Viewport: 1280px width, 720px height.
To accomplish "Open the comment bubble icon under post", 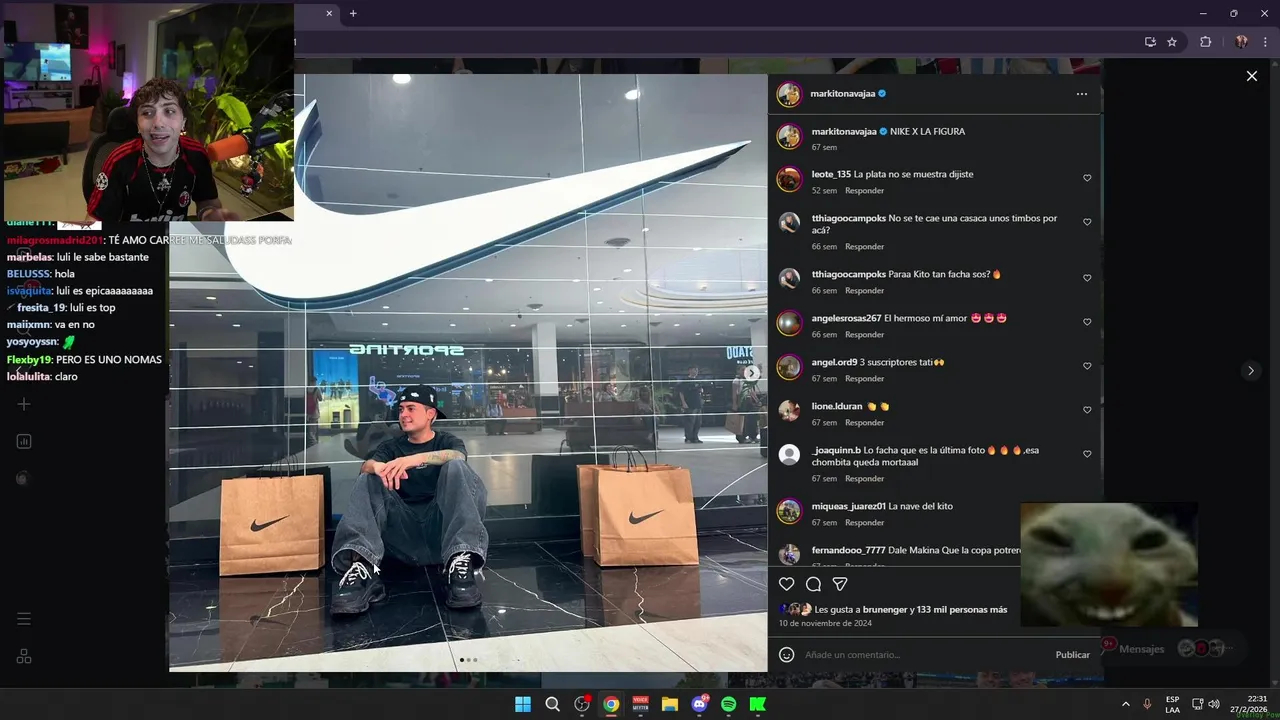I will click(x=813, y=584).
